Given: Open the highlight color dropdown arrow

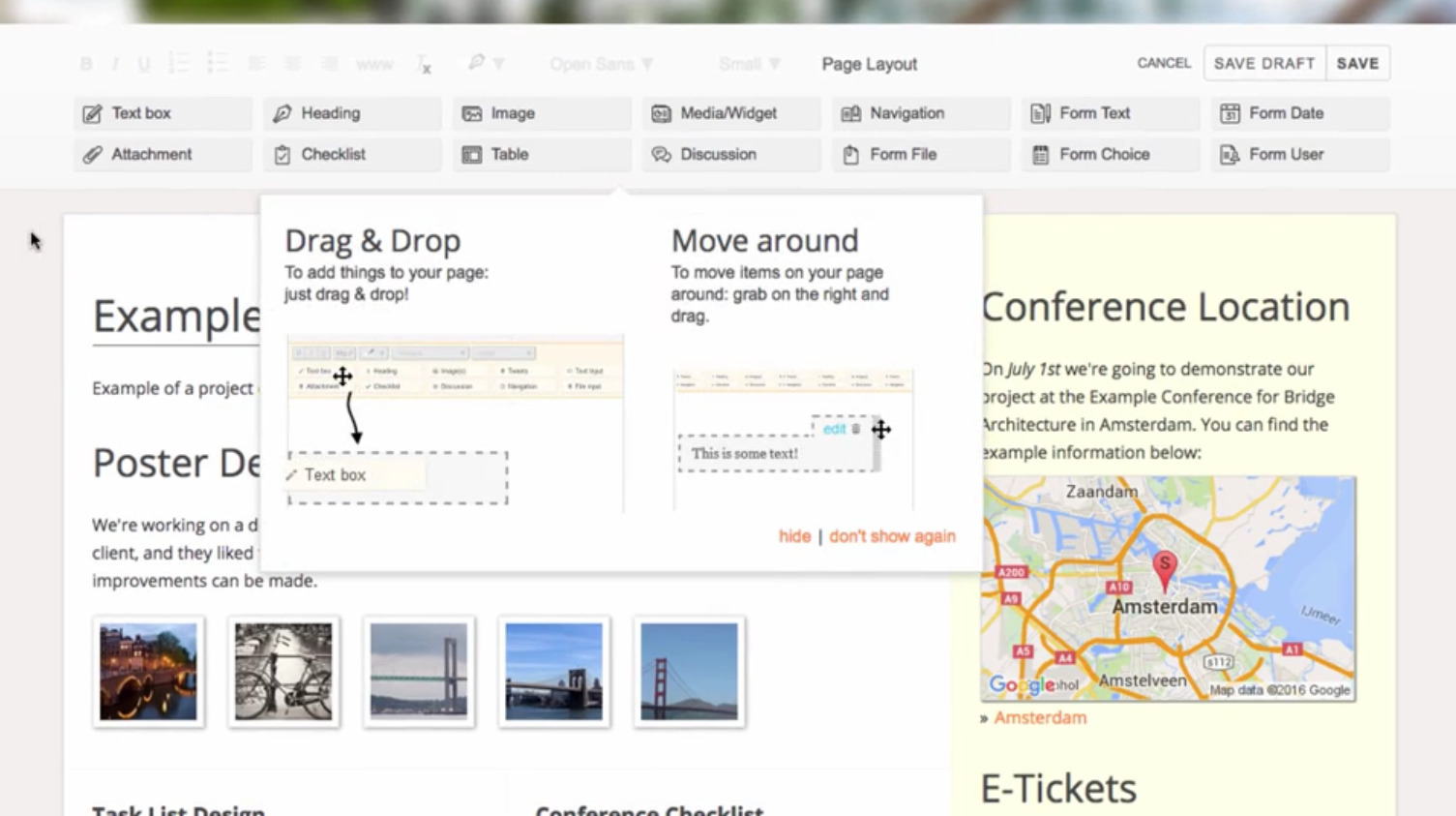Looking at the screenshot, I should (x=499, y=64).
